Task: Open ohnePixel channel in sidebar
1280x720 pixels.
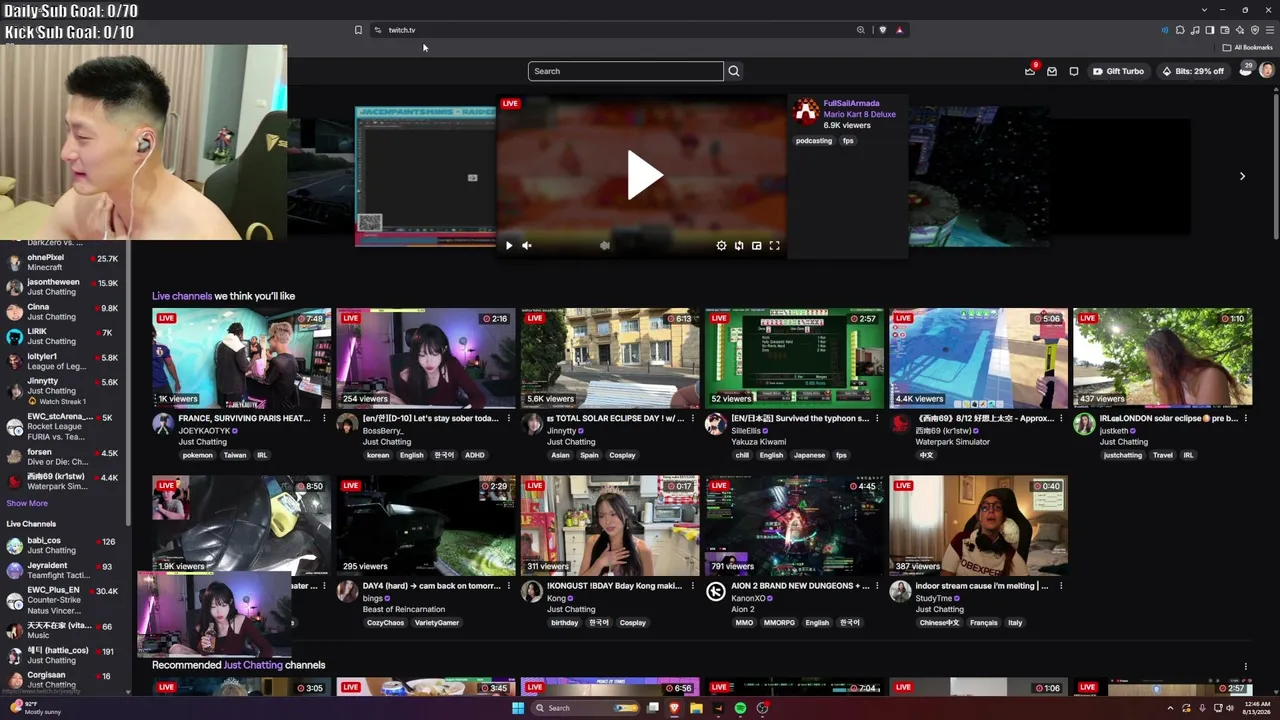Action: [x=63, y=262]
